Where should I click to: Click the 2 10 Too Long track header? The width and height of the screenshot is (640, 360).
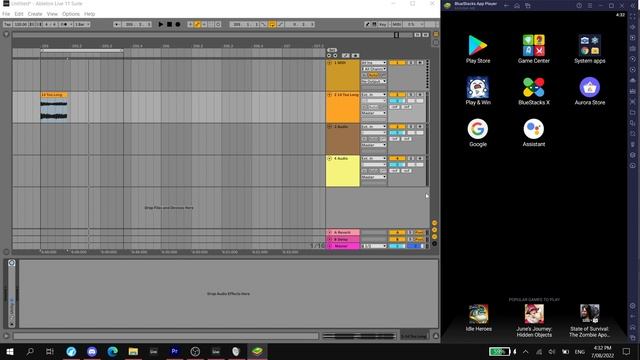pyautogui.click(x=343, y=107)
